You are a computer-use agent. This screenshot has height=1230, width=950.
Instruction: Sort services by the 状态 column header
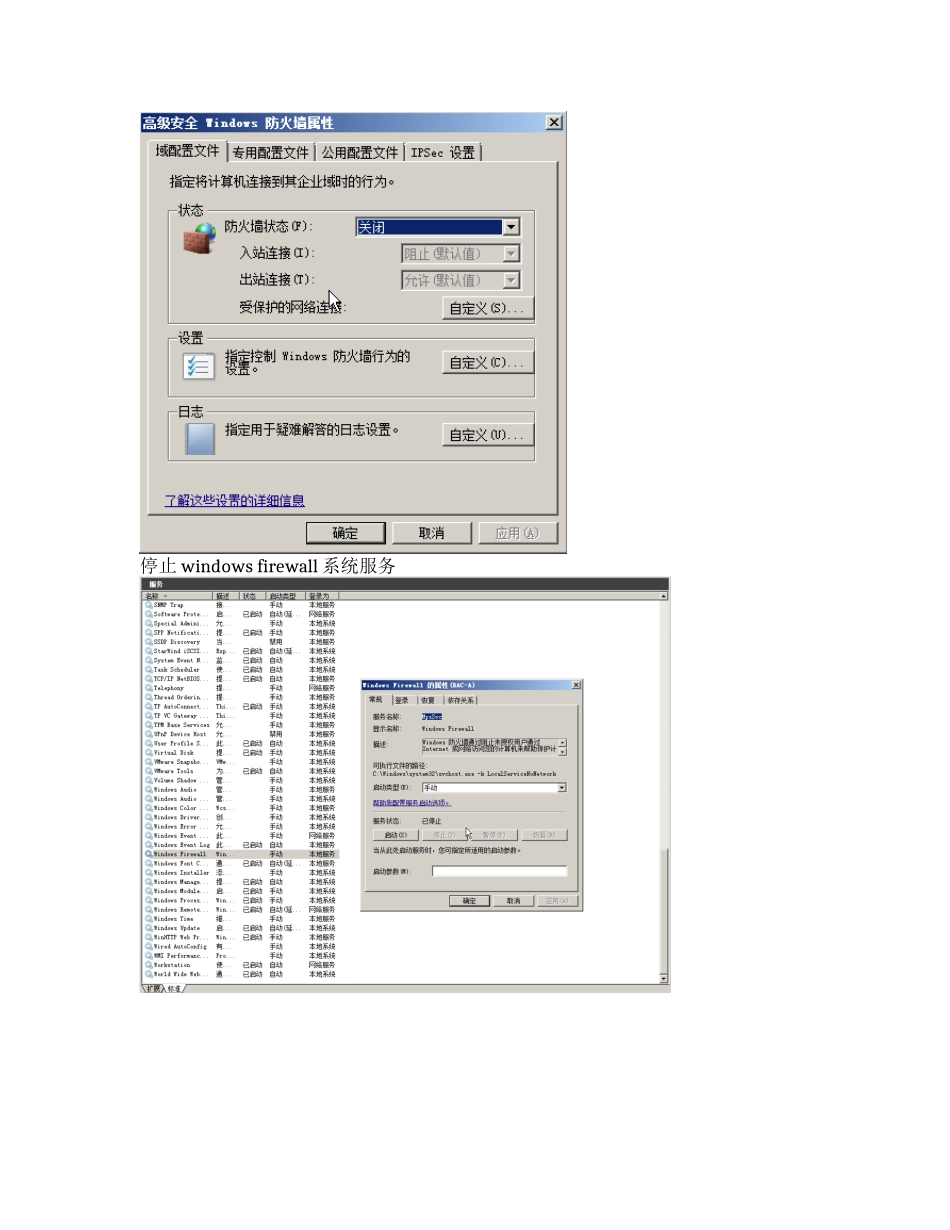pos(252,596)
